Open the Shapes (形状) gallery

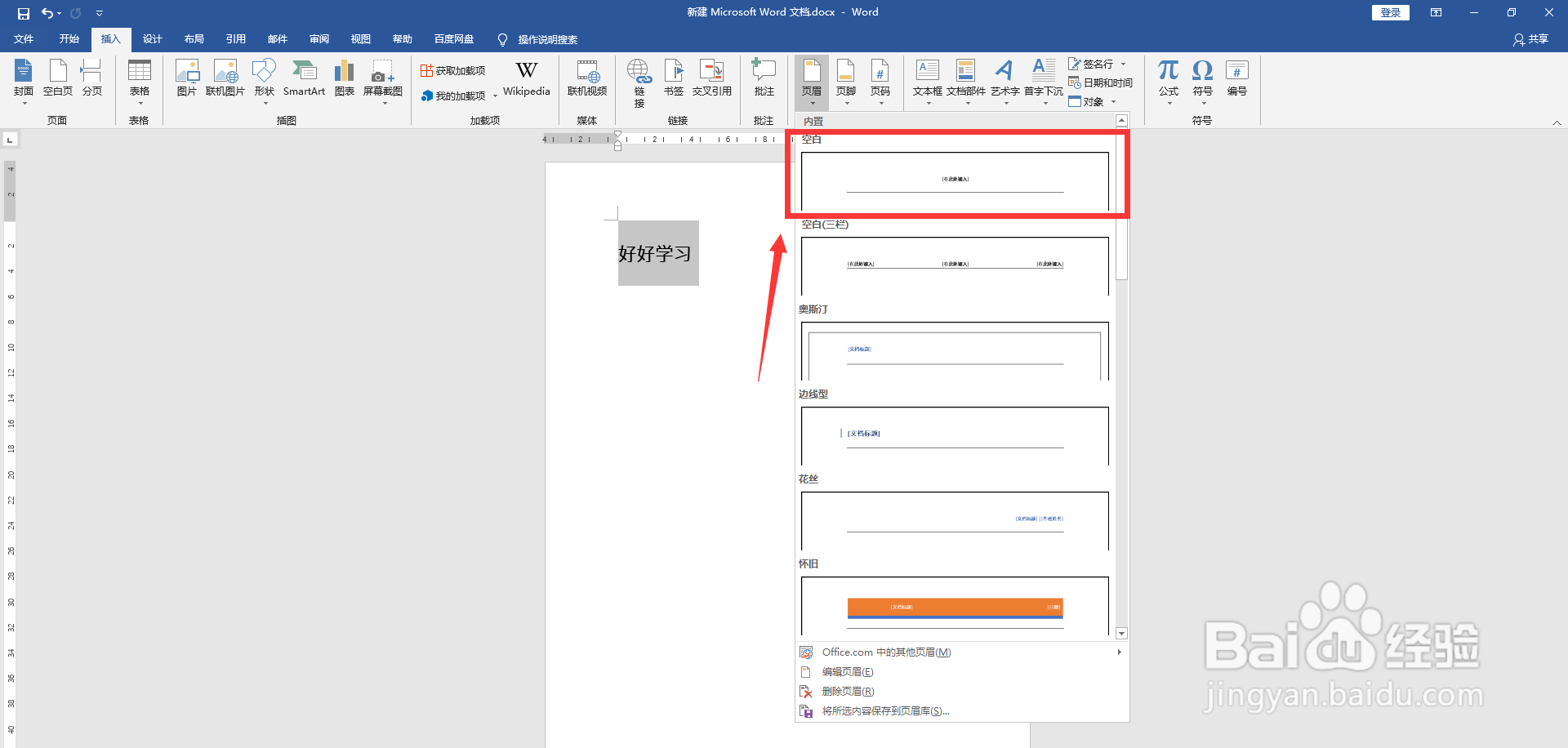pos(264,82)
